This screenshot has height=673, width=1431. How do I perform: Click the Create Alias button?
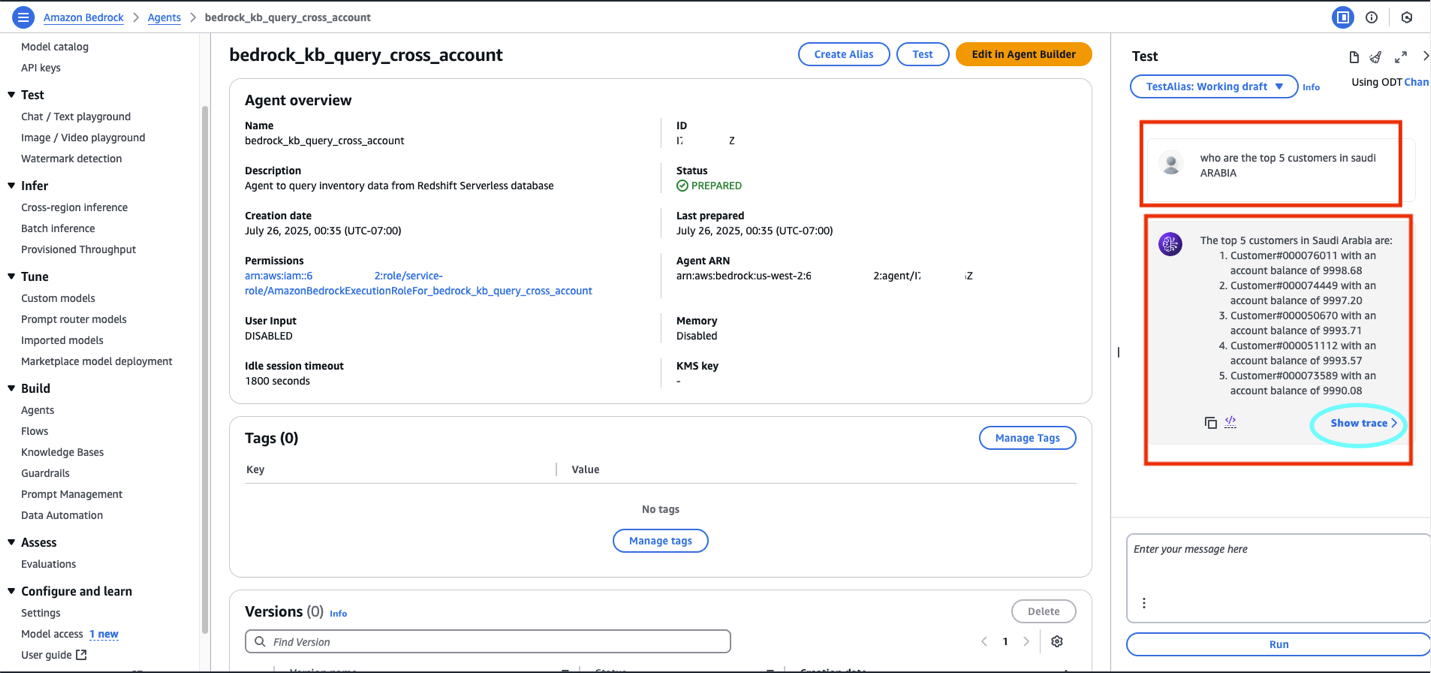843,54
